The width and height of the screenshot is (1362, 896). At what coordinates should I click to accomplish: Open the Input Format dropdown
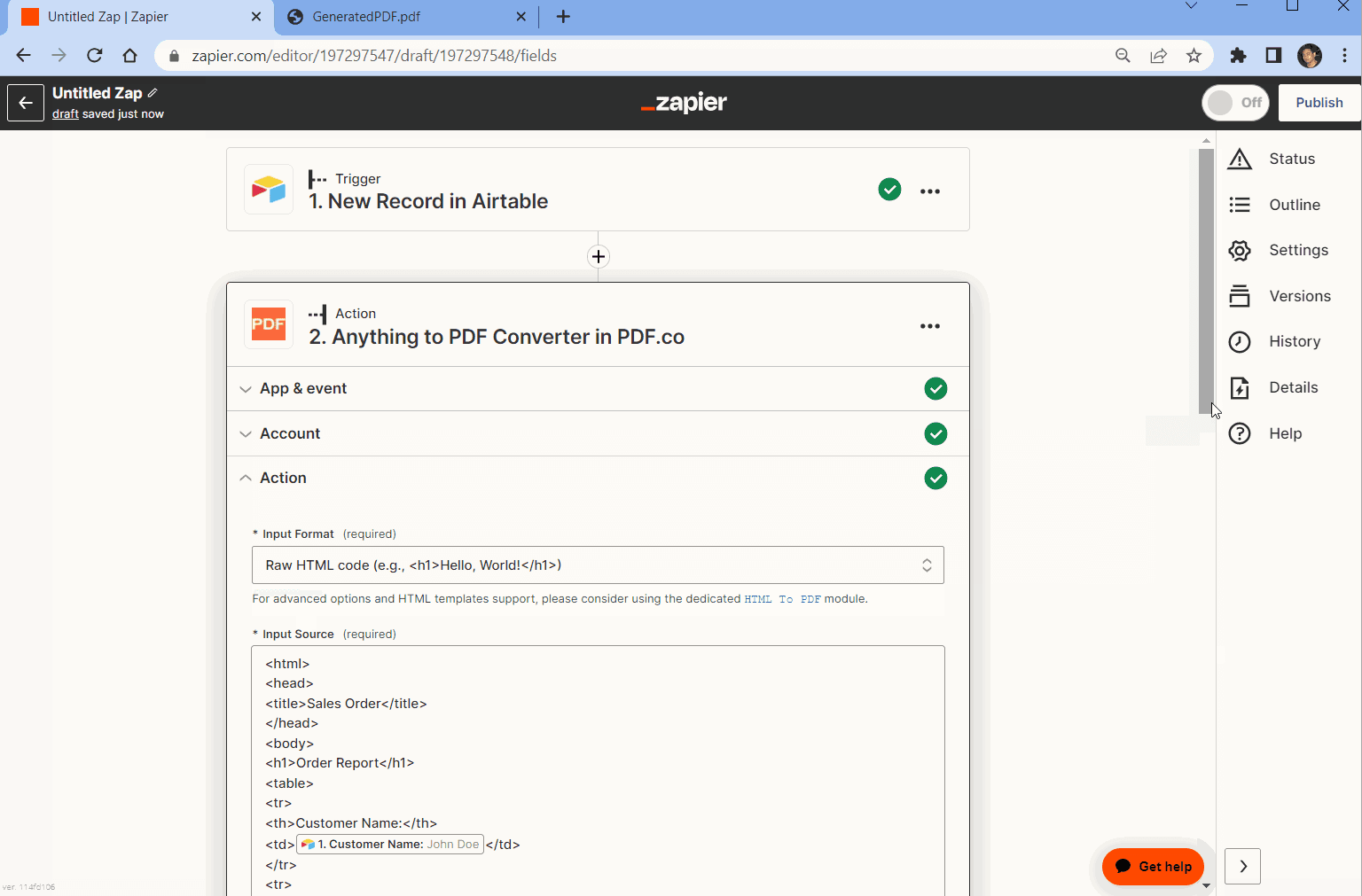pos(598,565)
